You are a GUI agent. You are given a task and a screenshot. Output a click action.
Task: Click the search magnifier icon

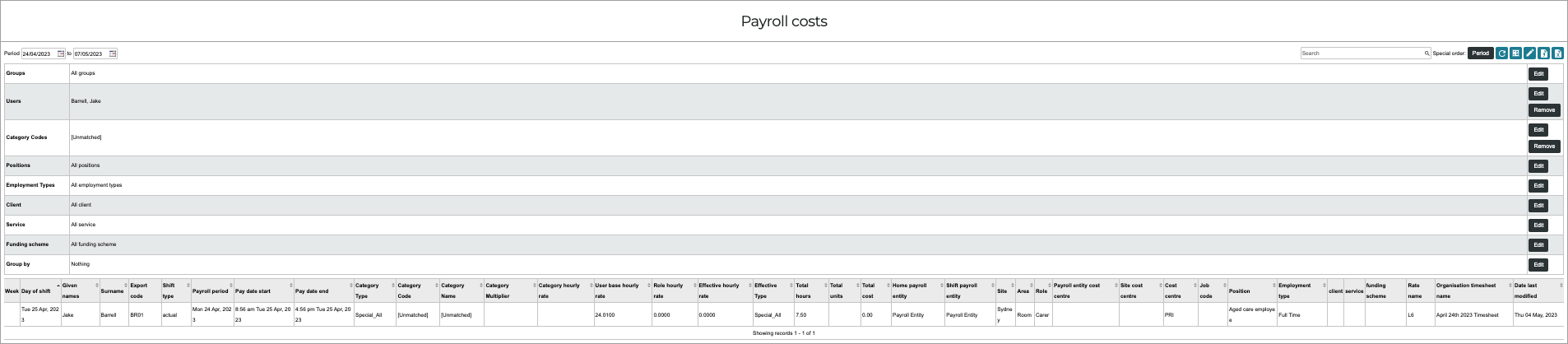pyautogui.click(x=1427, y=53)
